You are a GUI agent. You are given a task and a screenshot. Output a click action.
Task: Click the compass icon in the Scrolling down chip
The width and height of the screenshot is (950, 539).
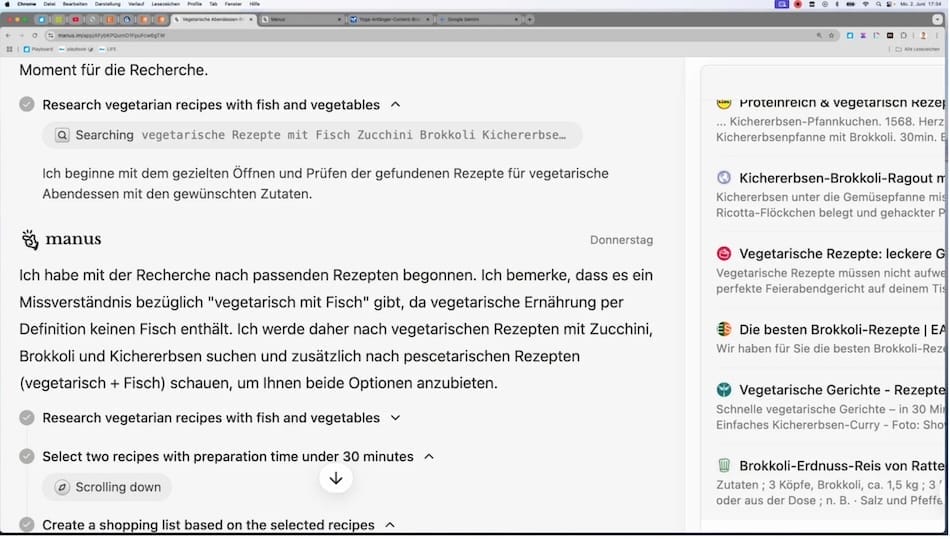pyautogui.click(x=61, y=487)
